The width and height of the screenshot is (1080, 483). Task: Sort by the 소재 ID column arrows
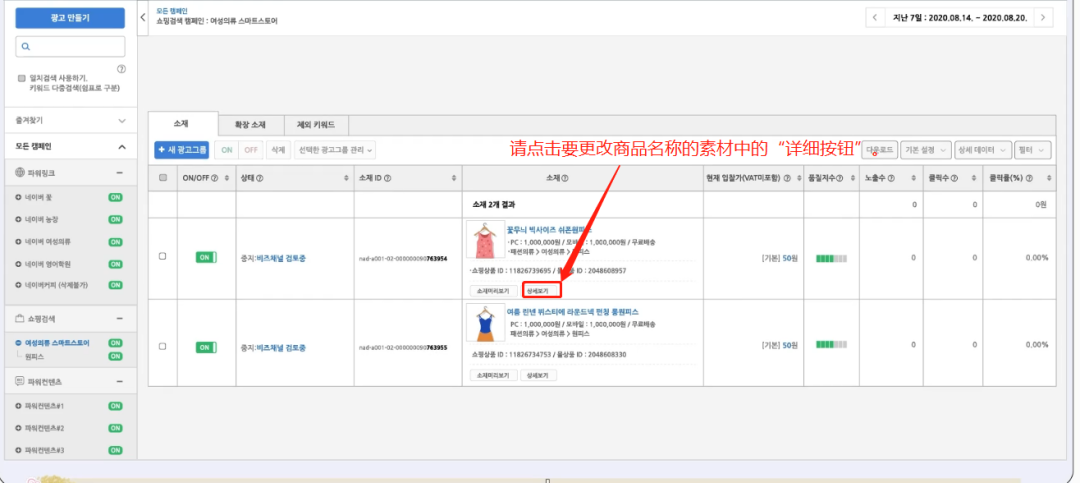click(x=453, y=178)
